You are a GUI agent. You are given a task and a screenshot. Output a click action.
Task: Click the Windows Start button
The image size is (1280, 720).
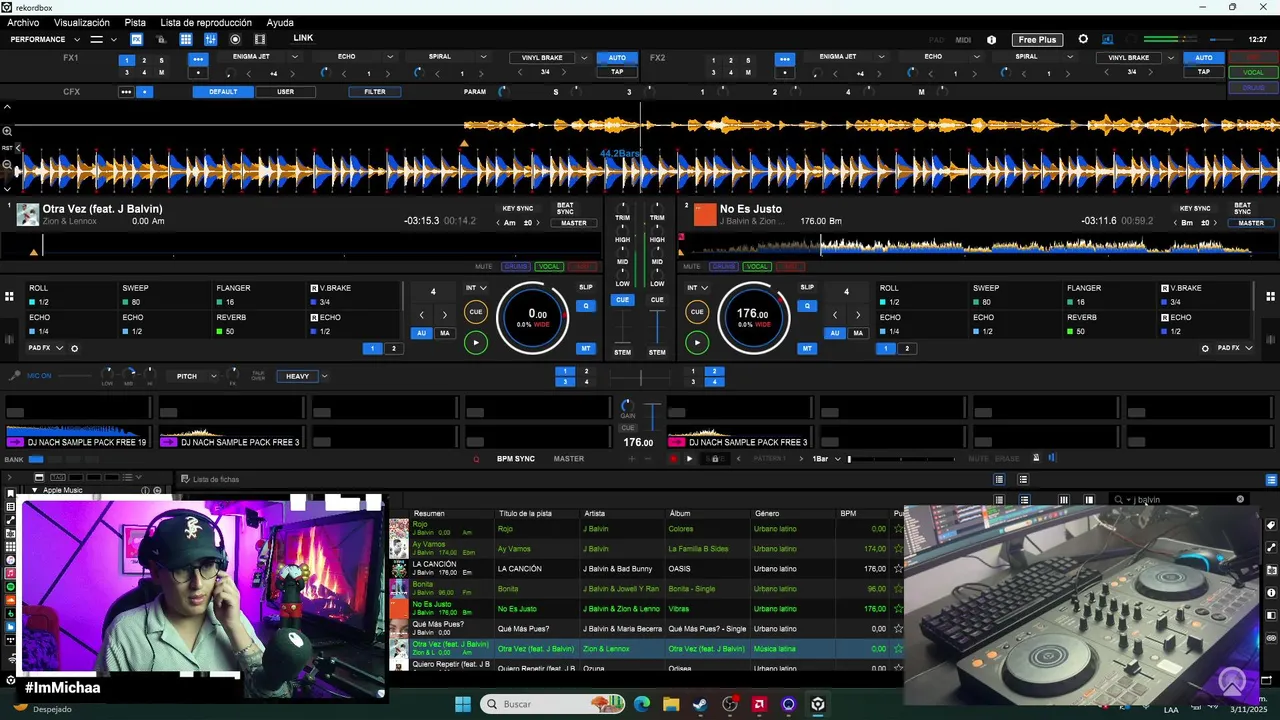click(463, 704)
